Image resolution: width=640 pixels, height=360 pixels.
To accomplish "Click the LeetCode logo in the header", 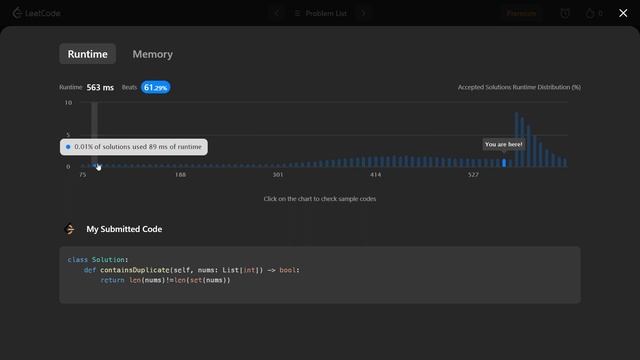I will tap(36, 13).
